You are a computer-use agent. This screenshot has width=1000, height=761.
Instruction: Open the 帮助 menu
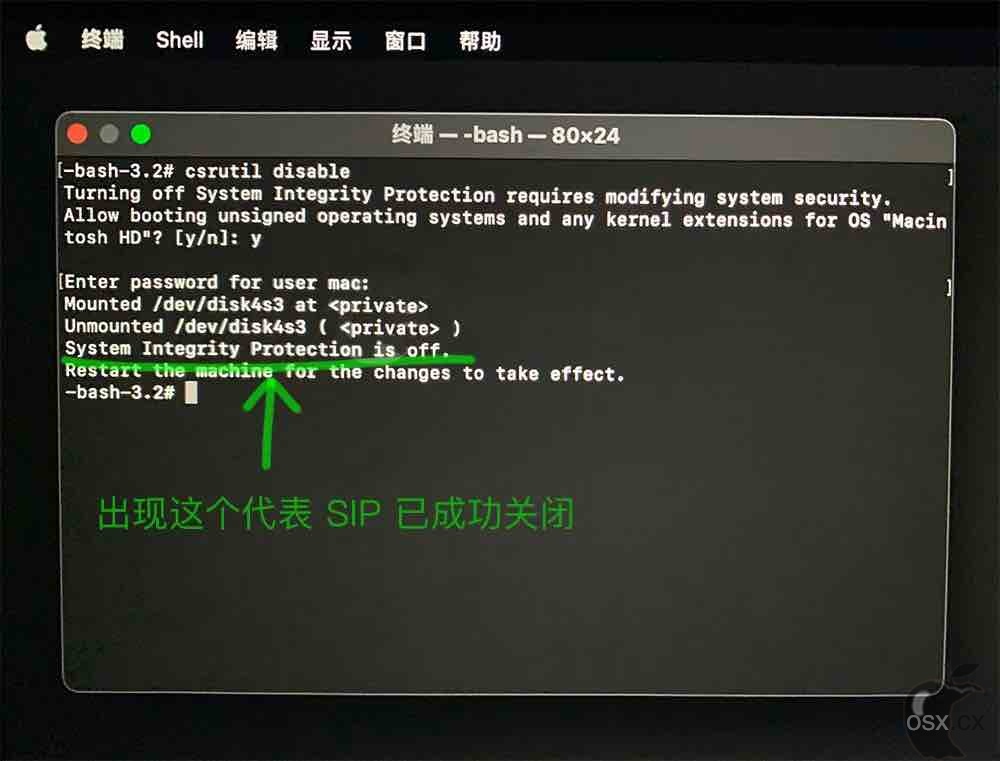click(x=480, y=41)
